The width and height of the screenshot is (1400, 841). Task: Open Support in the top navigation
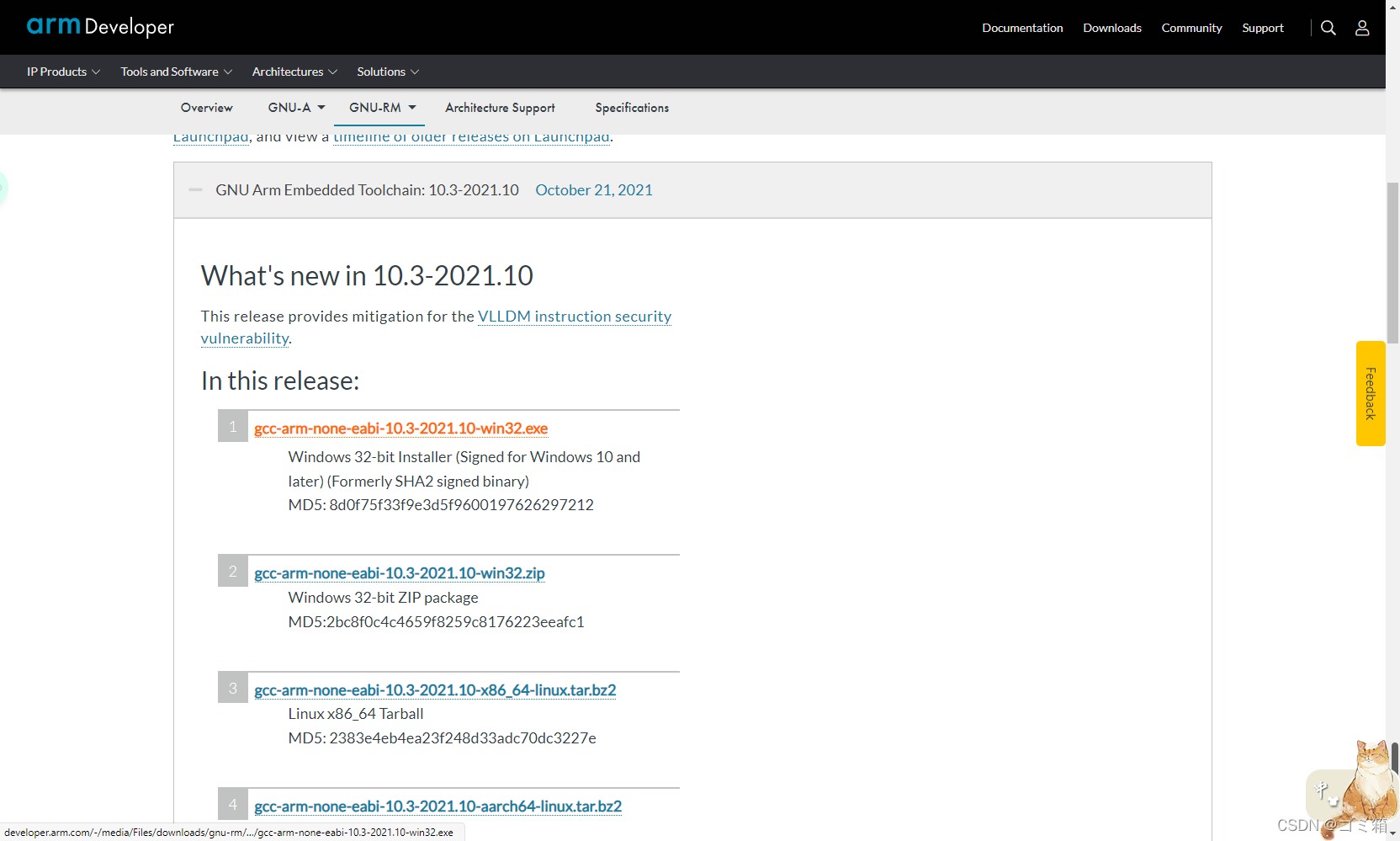point(1263,28)
